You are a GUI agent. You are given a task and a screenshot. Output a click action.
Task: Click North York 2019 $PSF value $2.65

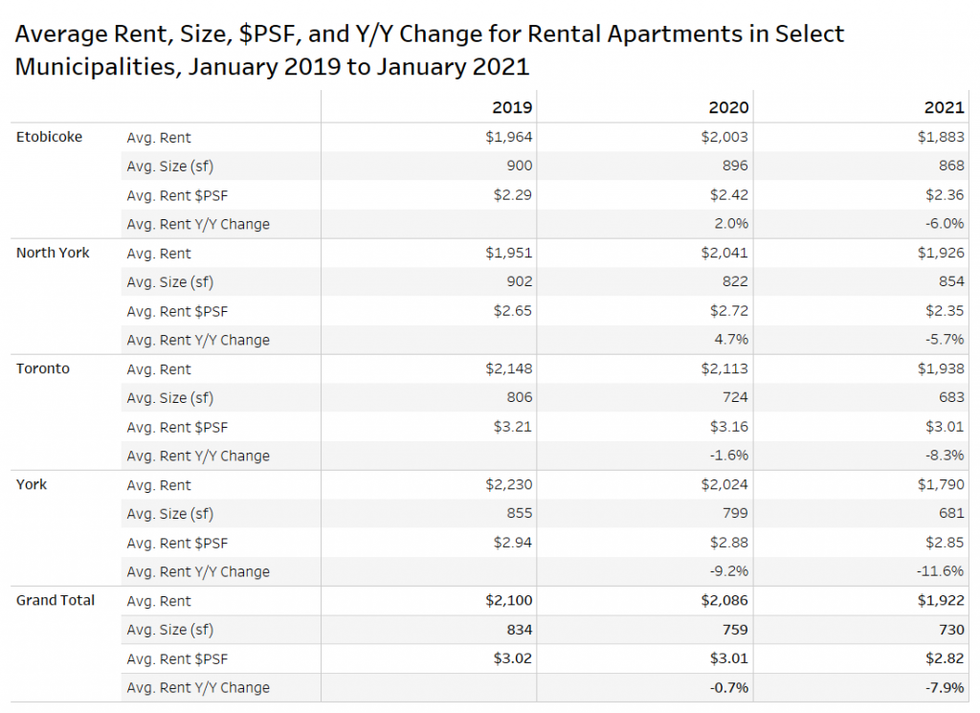click(x=513, y=311)
